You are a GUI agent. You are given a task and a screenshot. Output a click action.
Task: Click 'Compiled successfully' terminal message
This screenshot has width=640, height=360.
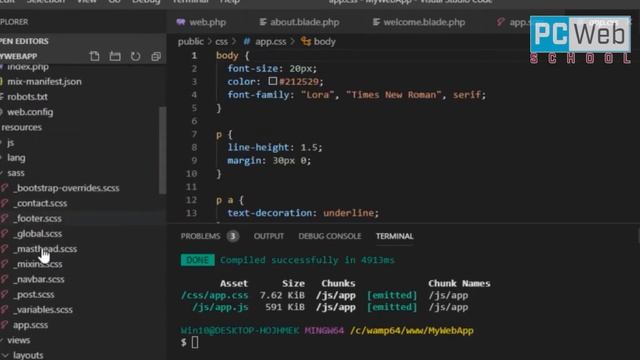click(307, 260)
